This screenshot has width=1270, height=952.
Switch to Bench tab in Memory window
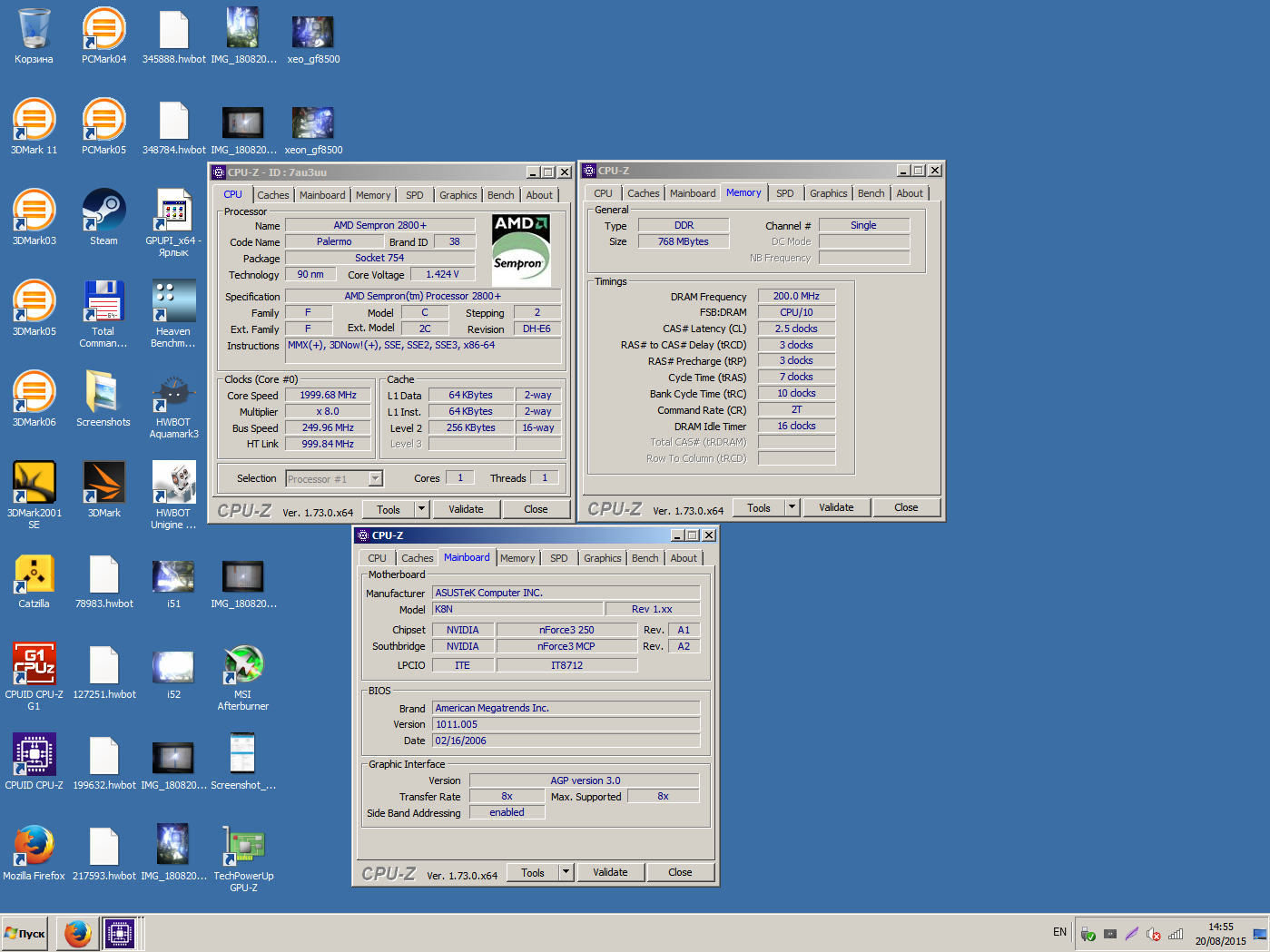[x=871, y=193]
